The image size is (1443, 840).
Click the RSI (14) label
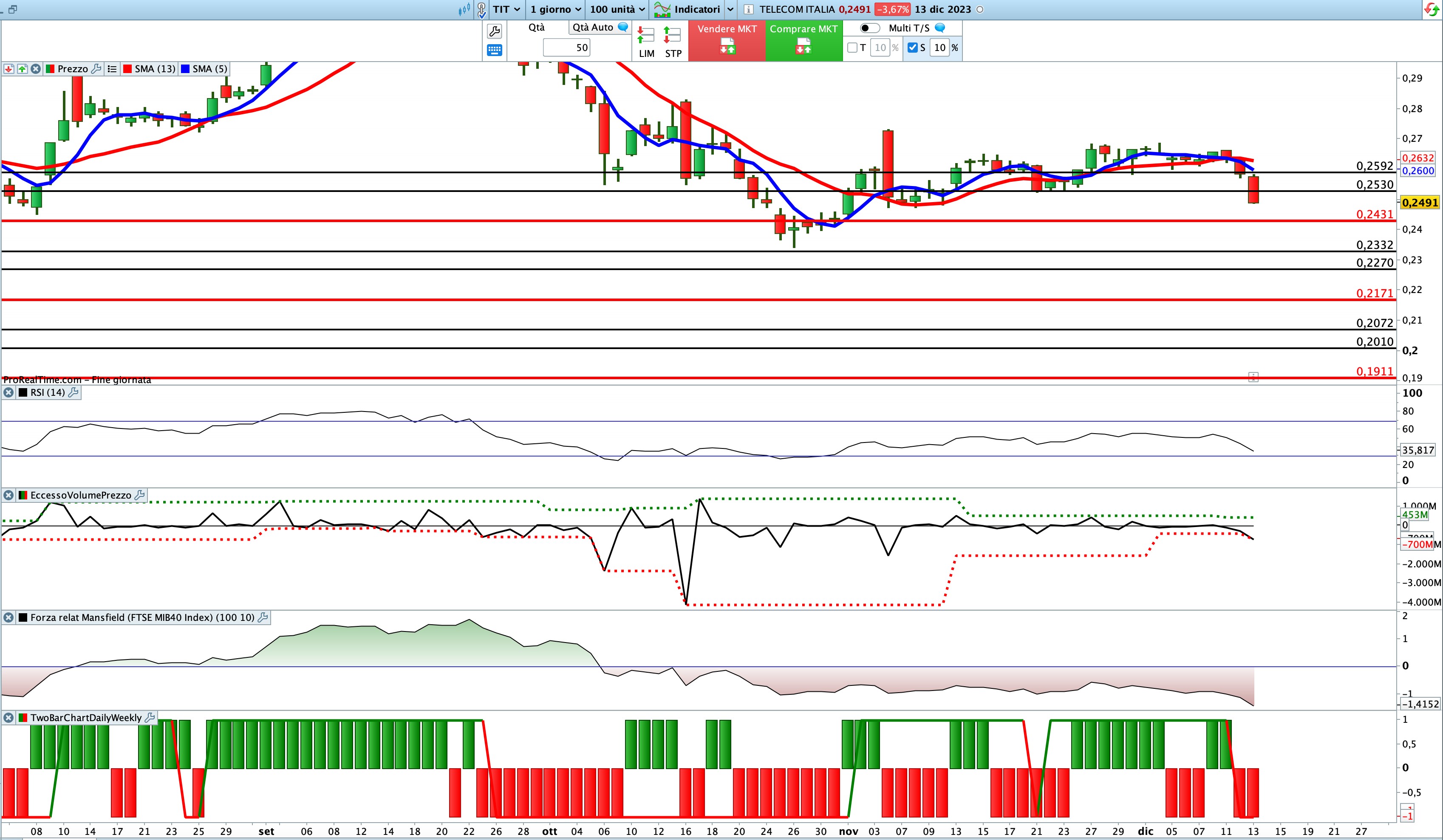coord(48,392)
